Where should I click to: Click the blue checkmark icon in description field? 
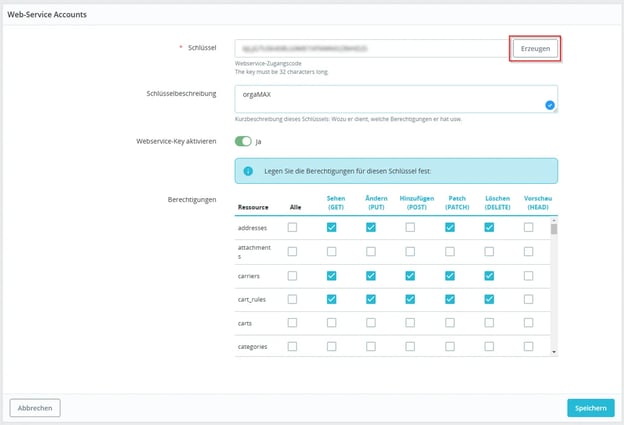[x=550, y=104]
